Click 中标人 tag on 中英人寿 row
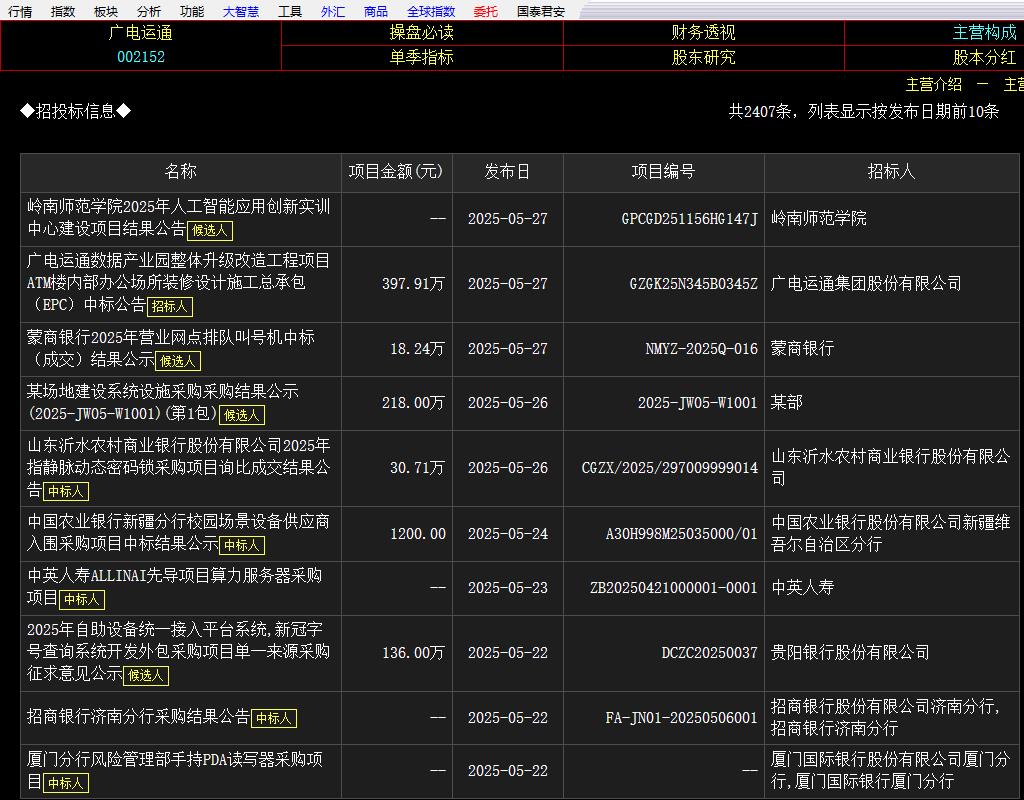This screenshot has width=1024, height=800. (x=82, y=599)
